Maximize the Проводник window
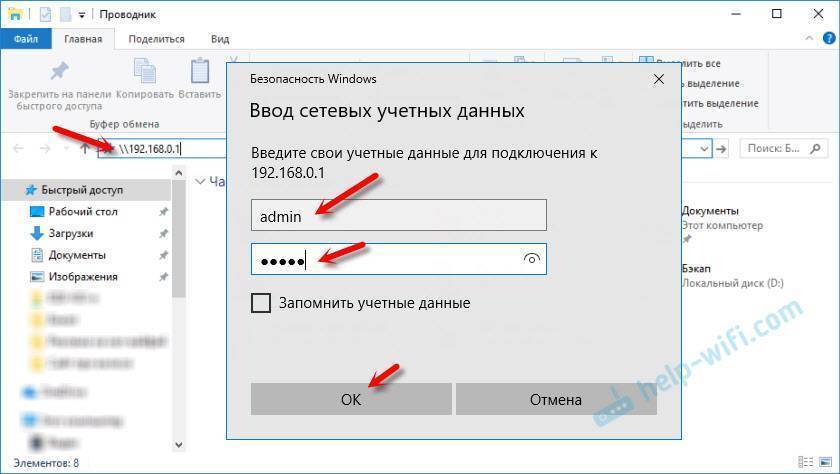The height and width of the screenshot is (474, 840). coord(777,14)
